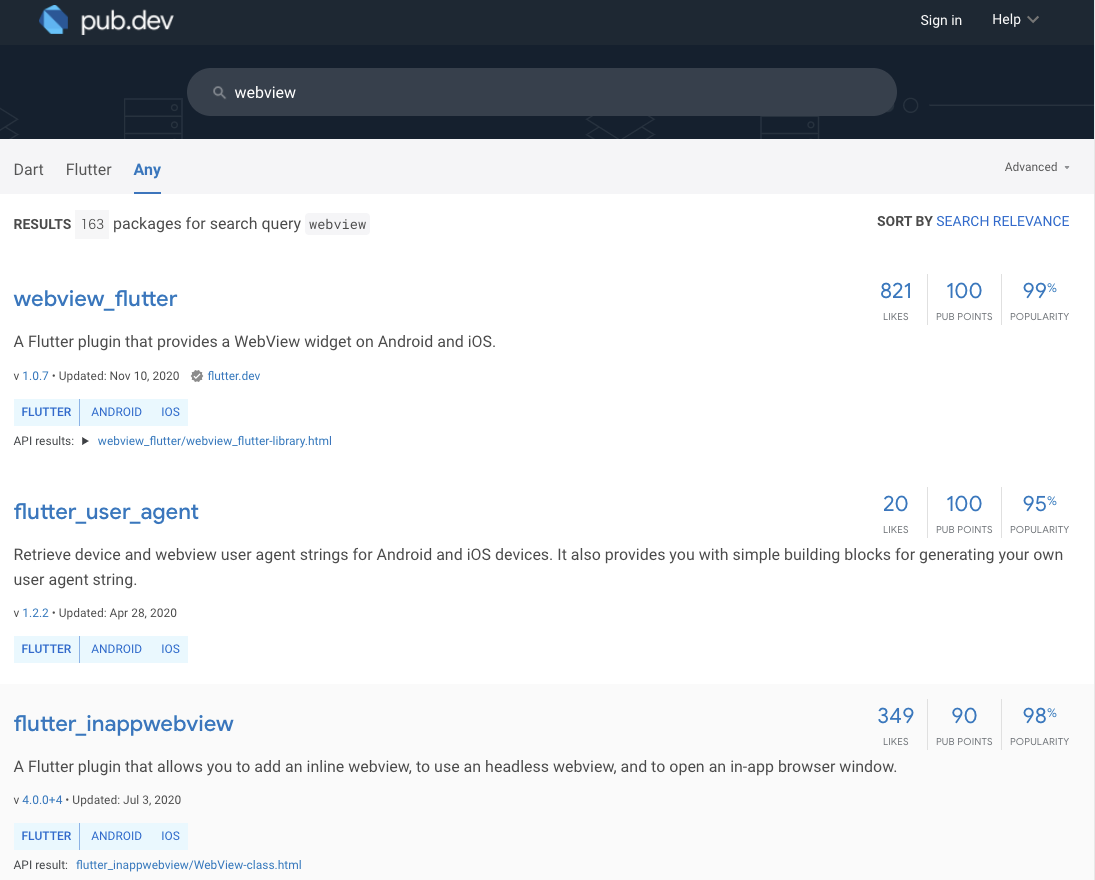Click the 95% popularity of flutter_user_agent
This screenshot has height=880, width=1095.
1039,513
